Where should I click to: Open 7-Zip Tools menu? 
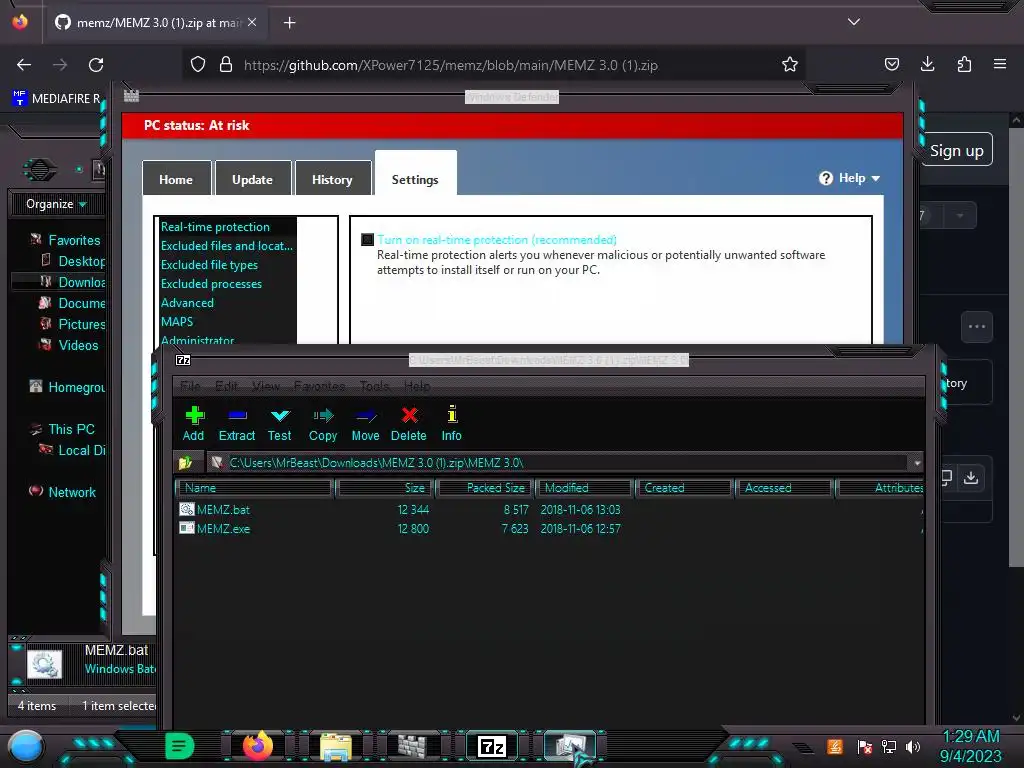click(x=375, y=386)
